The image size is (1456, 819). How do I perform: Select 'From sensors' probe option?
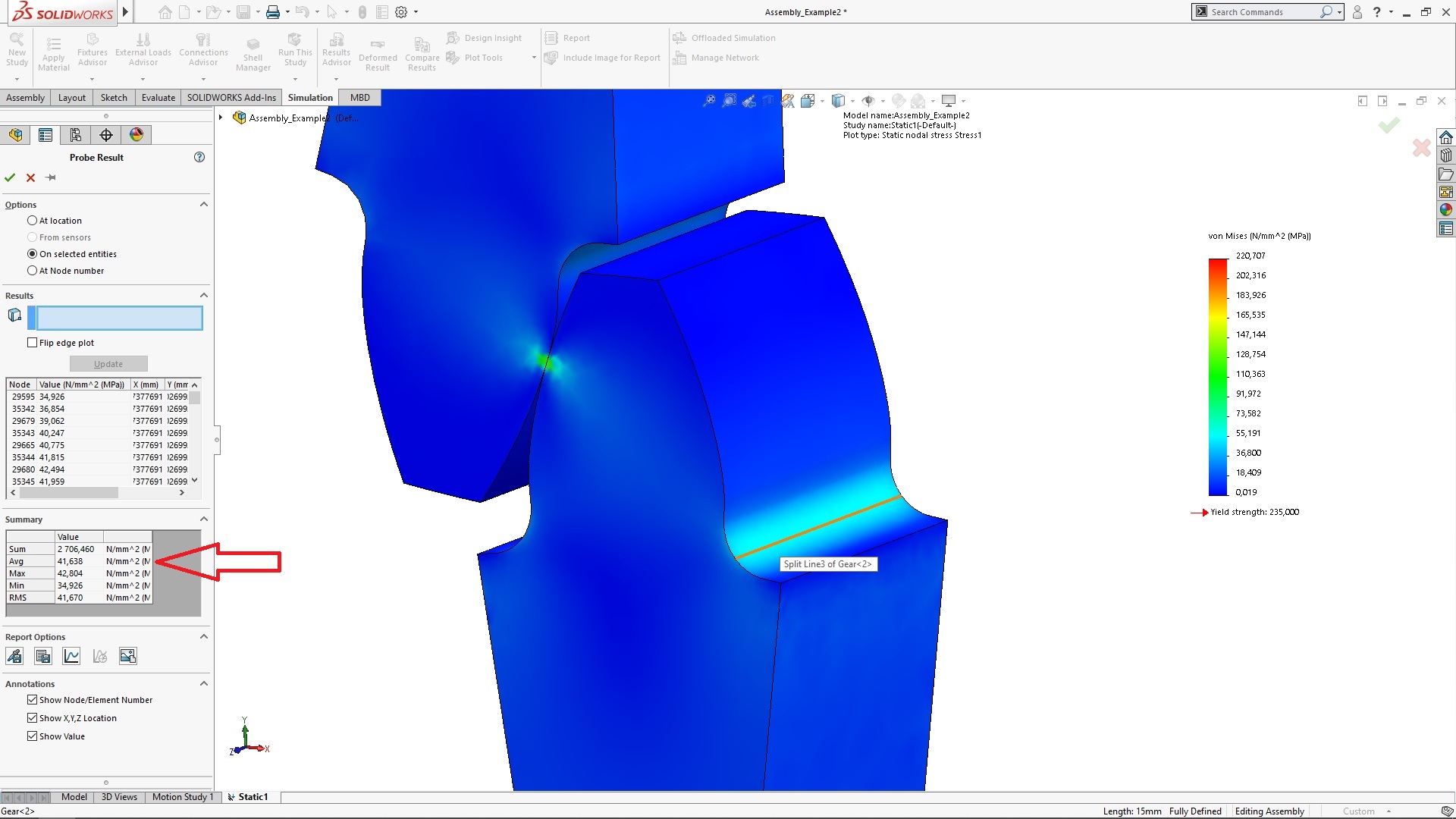[32, 237]
